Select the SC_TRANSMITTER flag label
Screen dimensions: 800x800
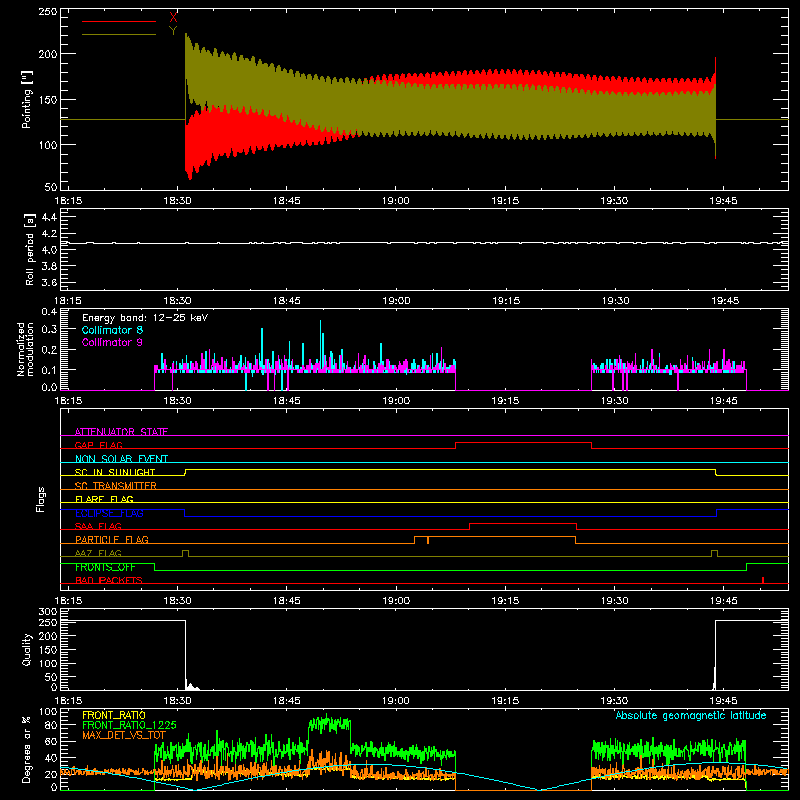pos(116,486)
